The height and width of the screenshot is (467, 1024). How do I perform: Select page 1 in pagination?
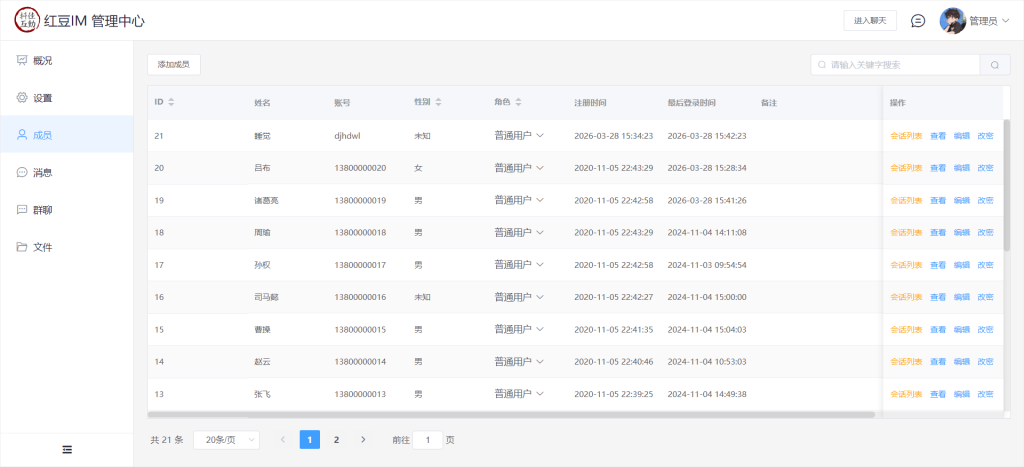[x=310, y=440]
